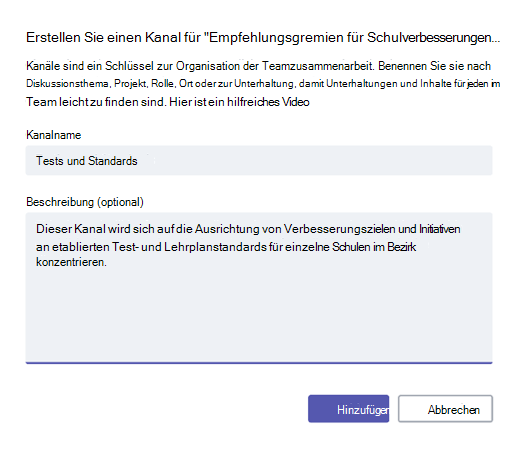The width and height of the screenshot is (520, 449).
Task: Focus the Kanalname input field
Action: pyautogui.click(x=259, y=160)
